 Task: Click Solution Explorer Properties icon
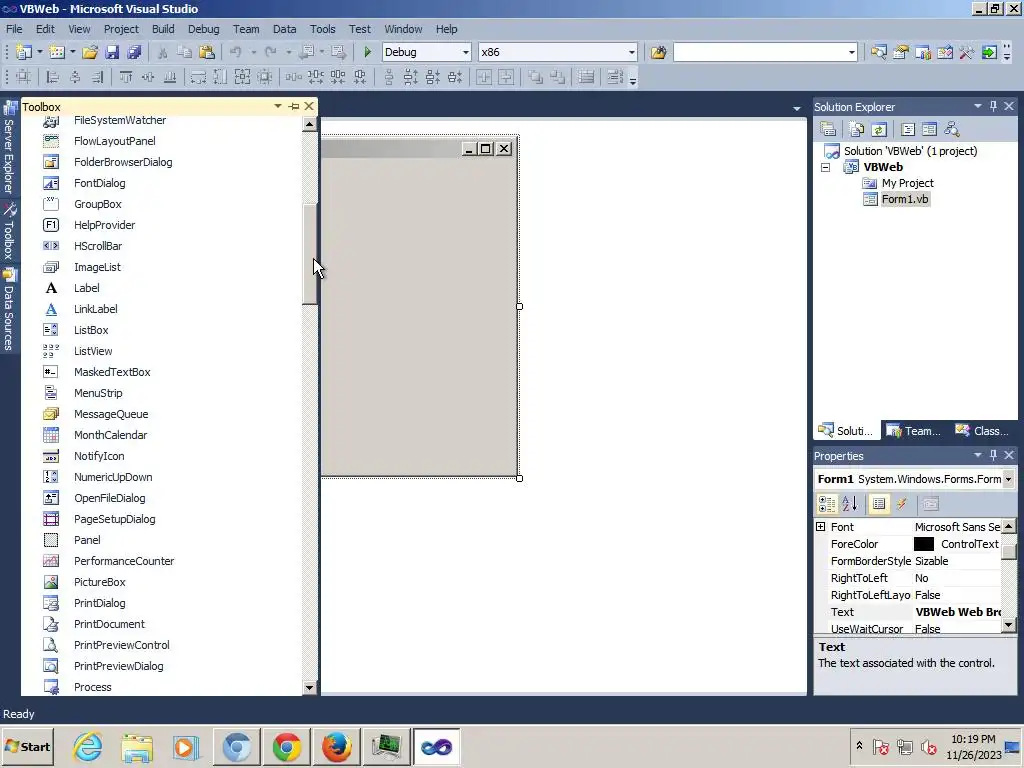coord(828,129)
